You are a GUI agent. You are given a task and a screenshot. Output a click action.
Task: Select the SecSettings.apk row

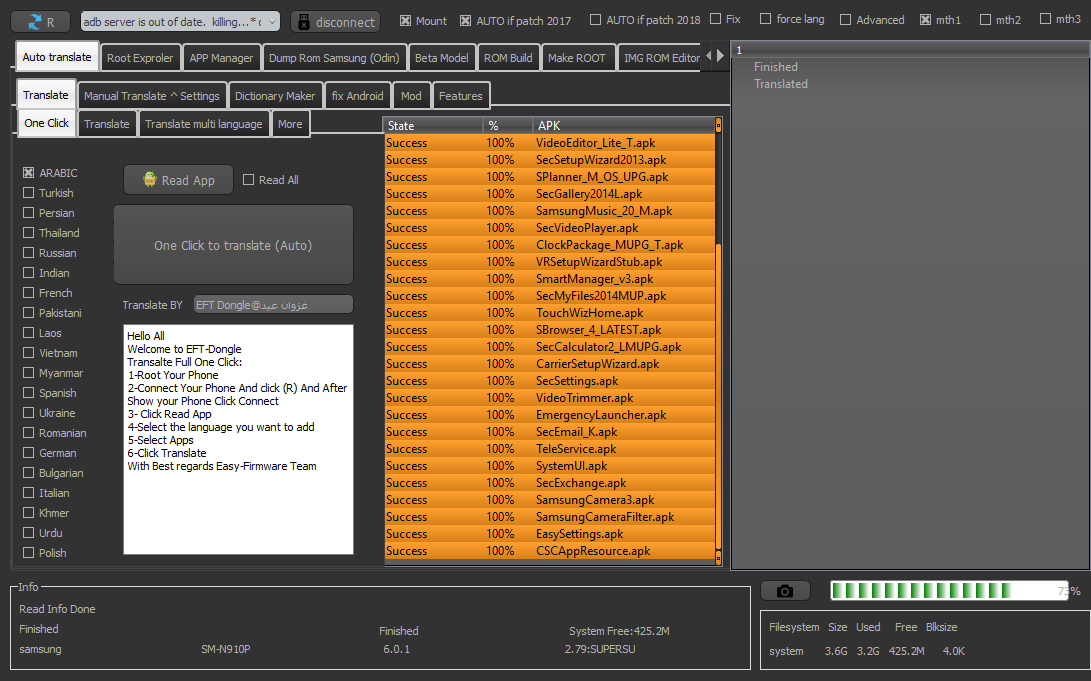[550, 380]
